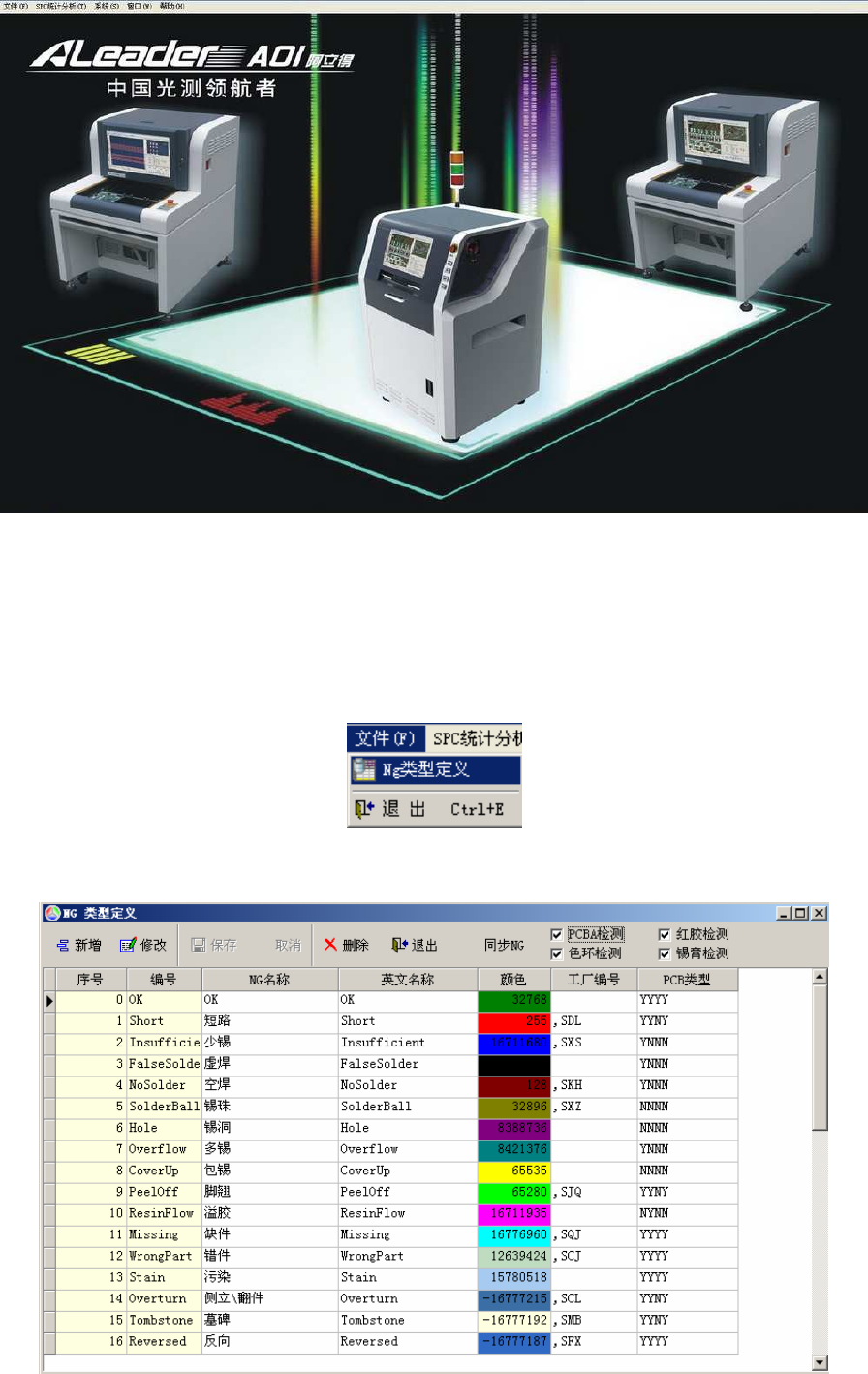Image resolution: width=868 pixels, height=1374 pixels.
Task: Click the greyed-out 取消 button
Action: coord(288,945)
